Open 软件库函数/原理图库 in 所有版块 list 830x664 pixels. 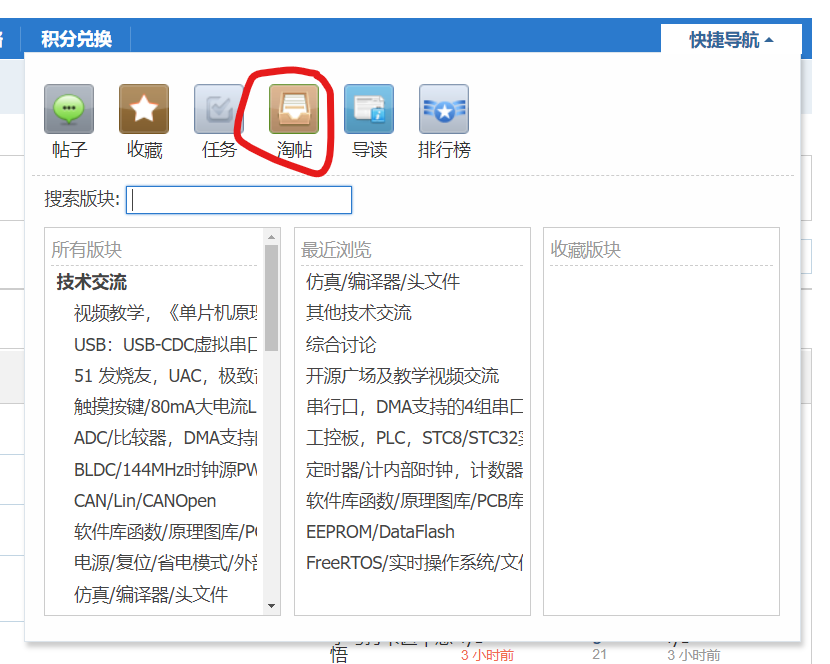pyautogui.click(x=165, y=532)
